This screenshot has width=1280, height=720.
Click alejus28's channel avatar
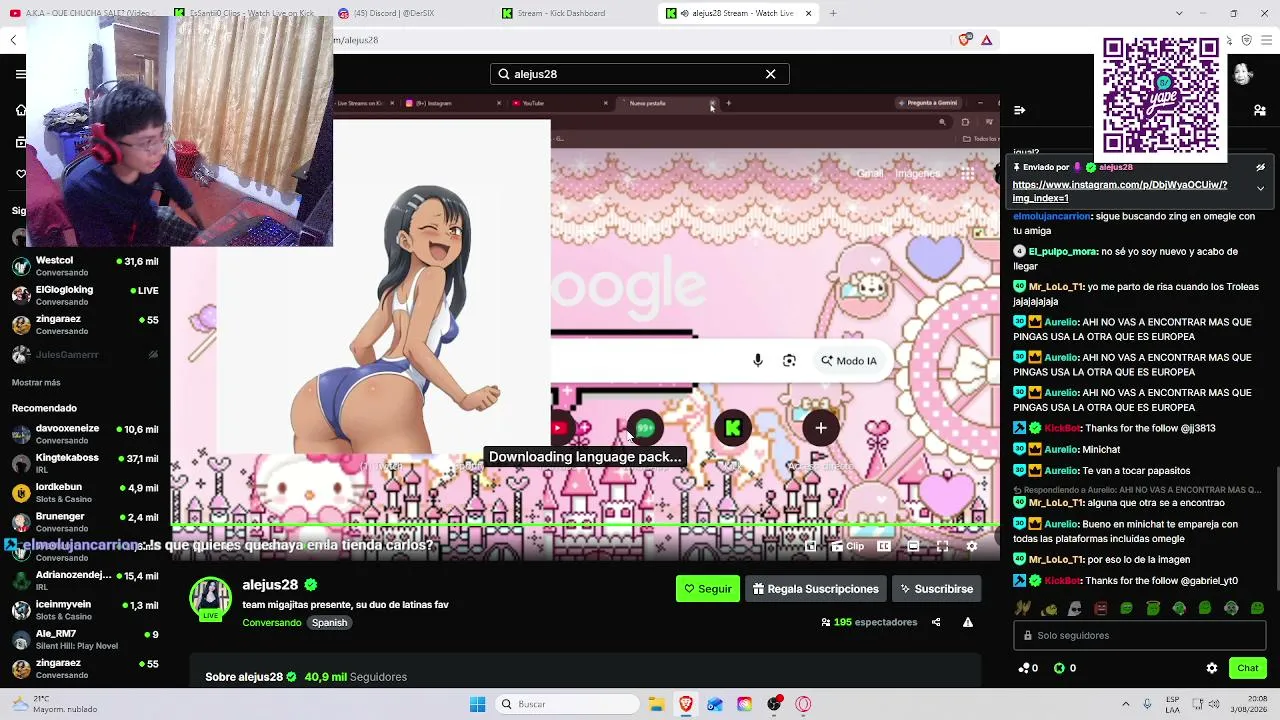(211, 599)
